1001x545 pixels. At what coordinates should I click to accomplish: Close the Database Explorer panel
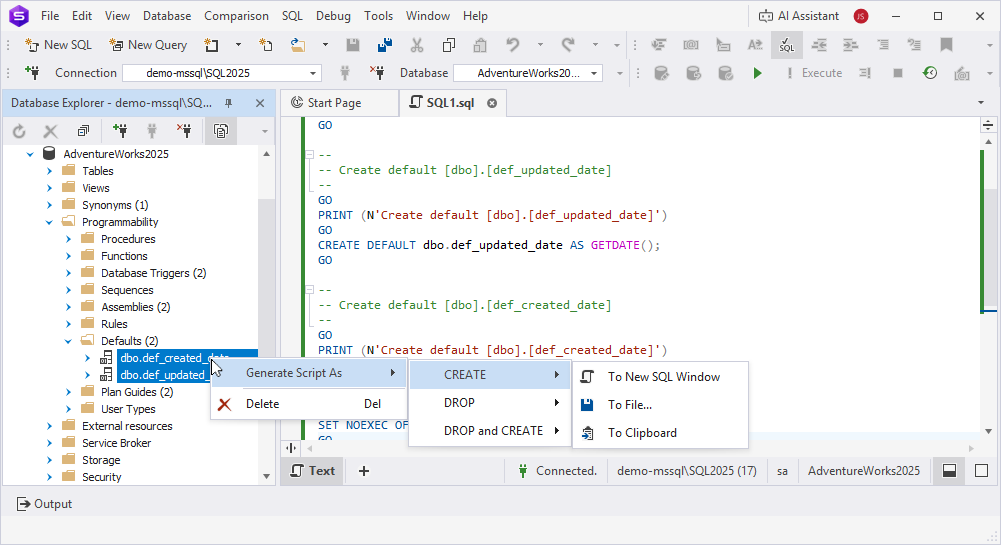pyautogui.click(x=260, y=103)
